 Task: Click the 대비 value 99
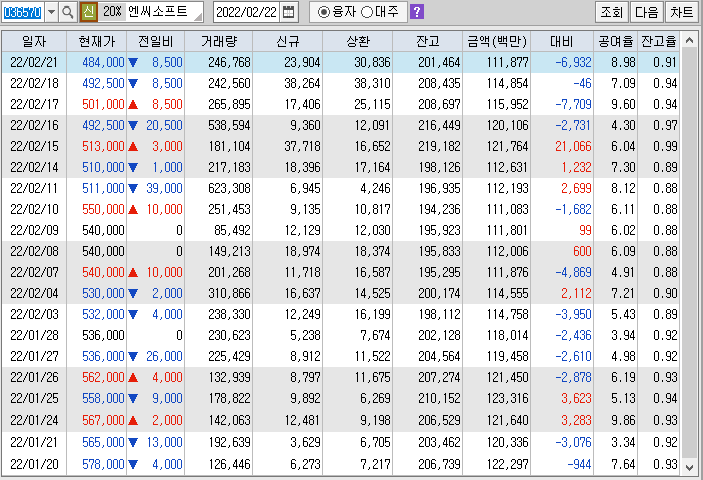tap(585, 230)
